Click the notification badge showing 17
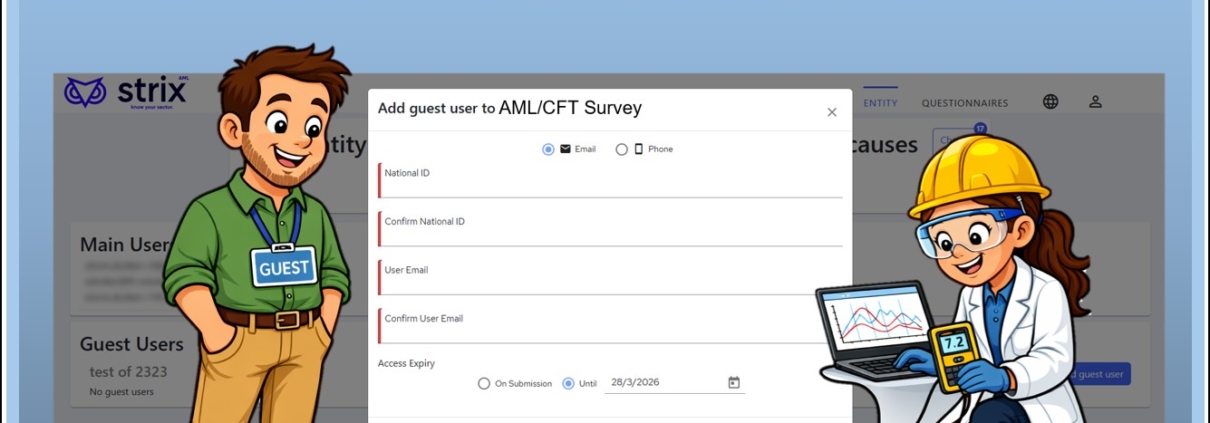 (980, 128)
